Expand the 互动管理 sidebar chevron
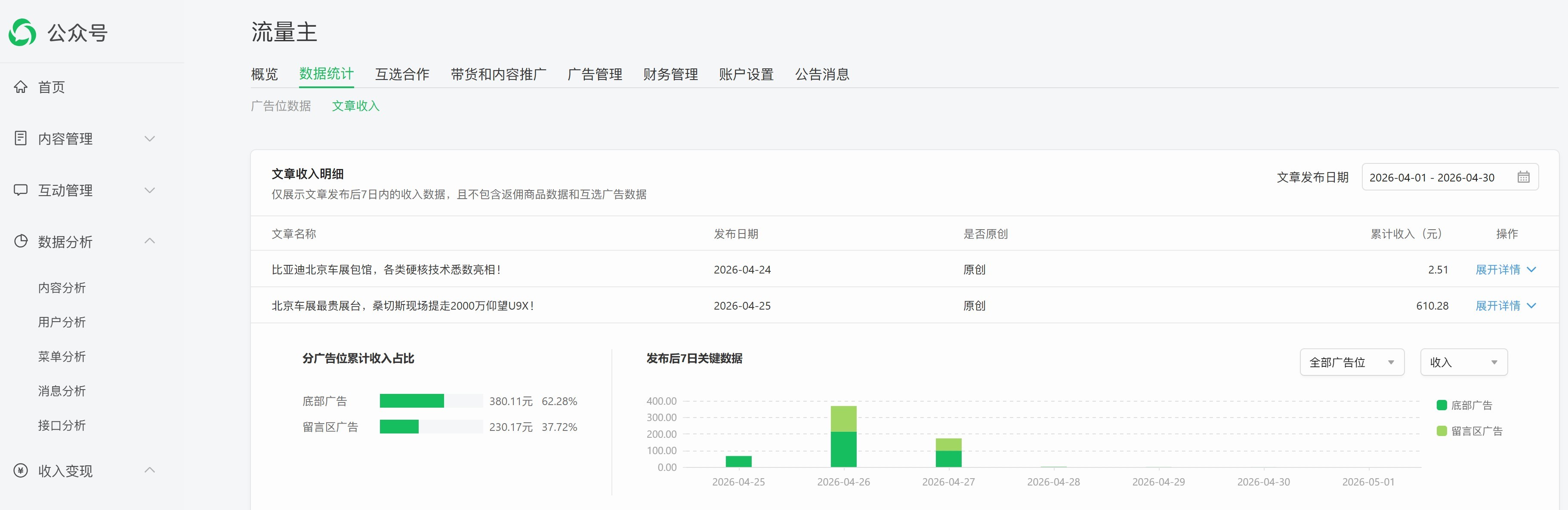This screenshot has width=1568, height=510. point(150,190)
